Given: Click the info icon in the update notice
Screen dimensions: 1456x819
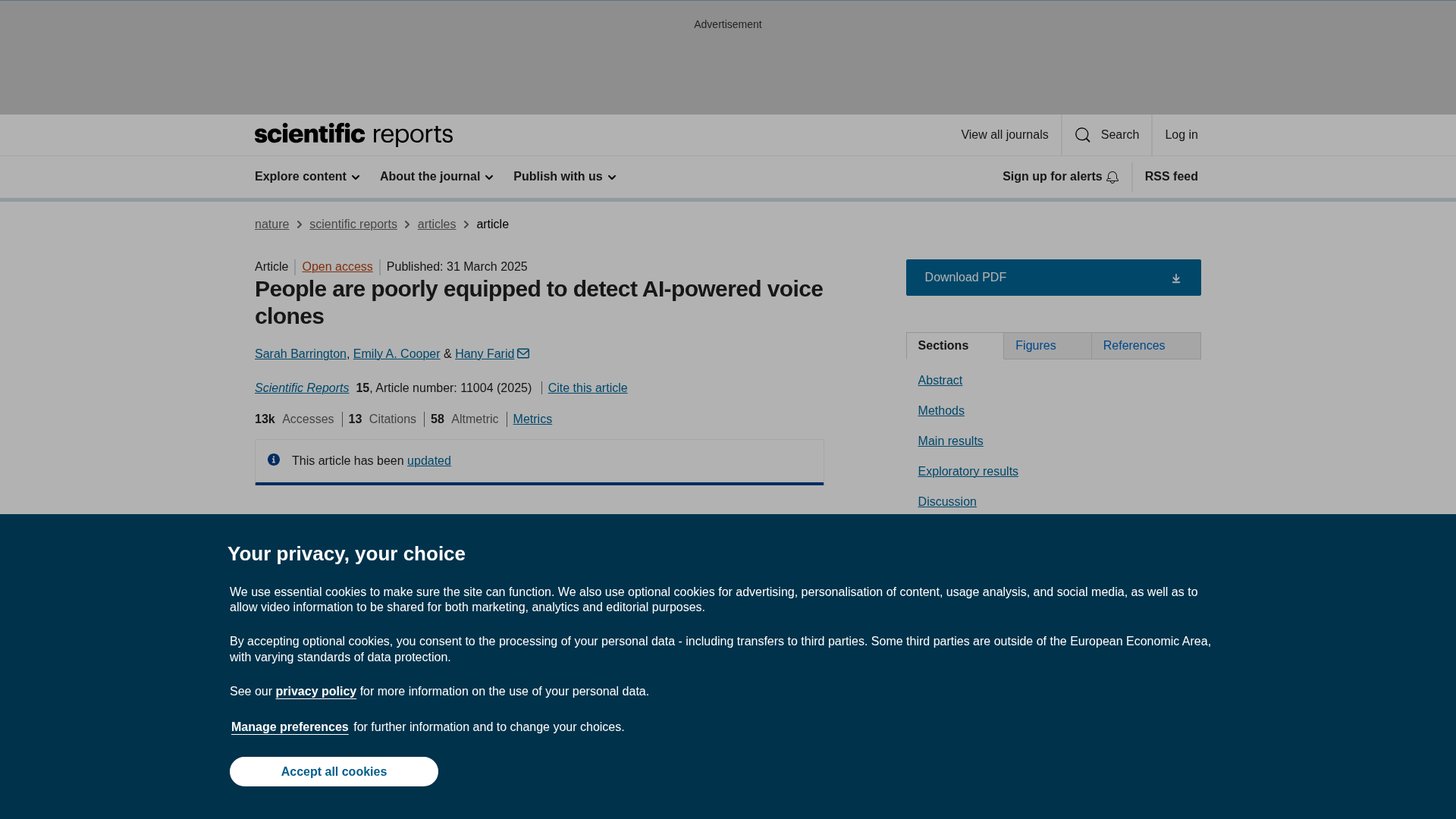Looking at the screenshot, I should click(274, 460).
